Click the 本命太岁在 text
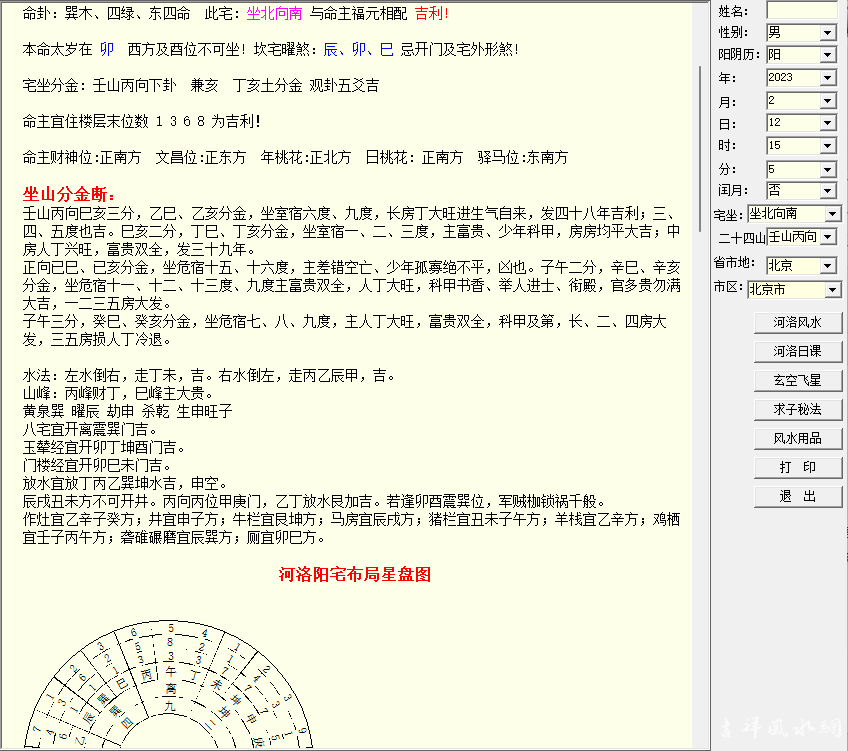 (x=57, y=50)
